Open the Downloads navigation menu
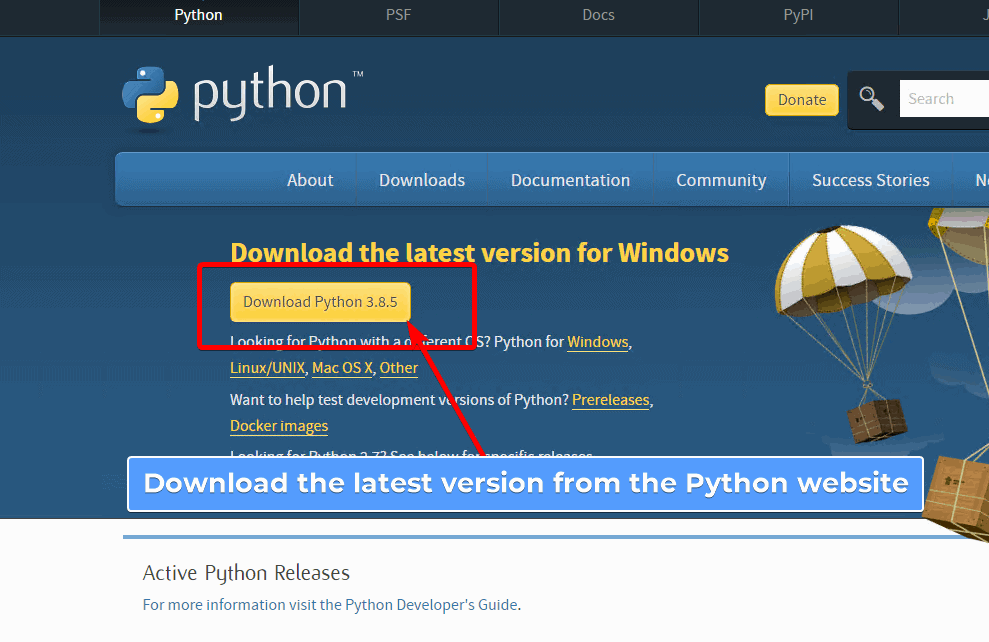 [x=422, y=180]
